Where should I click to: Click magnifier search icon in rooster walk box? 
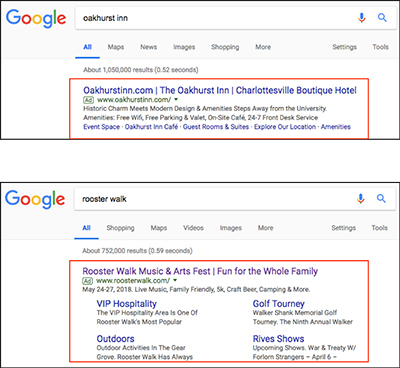coord(381,199)
